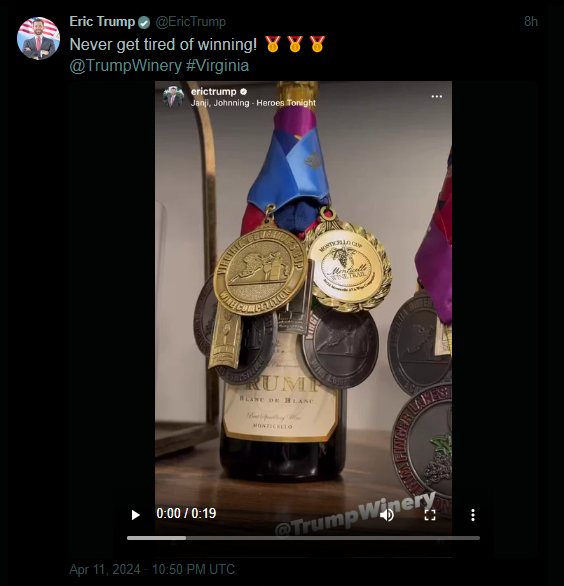Click the Apr 11, 2024 date stamp
This screenshot has height=586, width=564.
pos(104,569)
